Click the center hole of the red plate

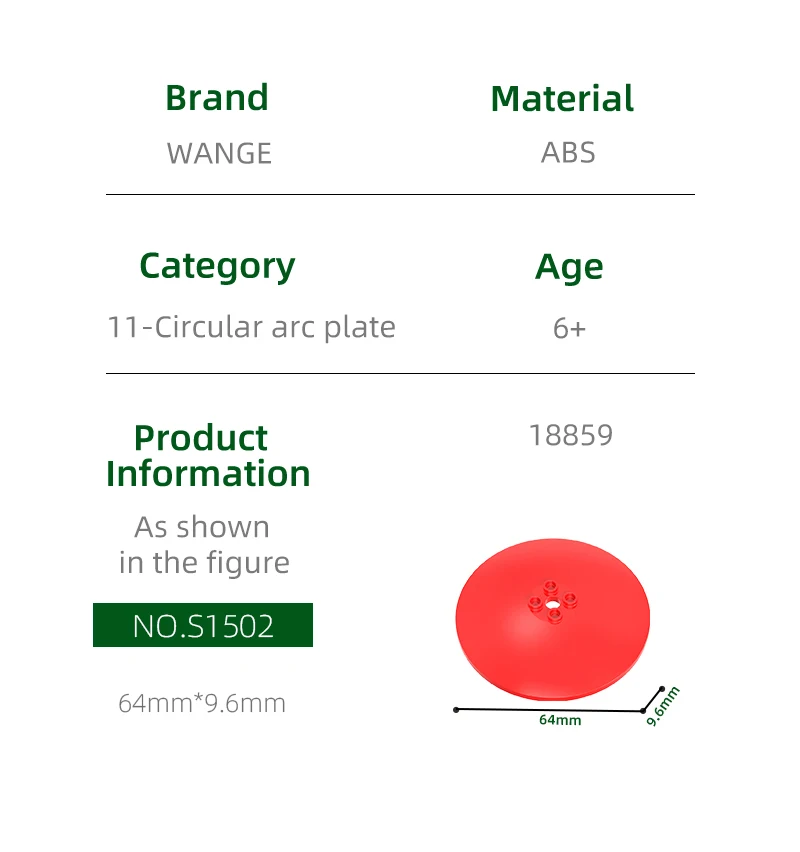tap(552, 602)
